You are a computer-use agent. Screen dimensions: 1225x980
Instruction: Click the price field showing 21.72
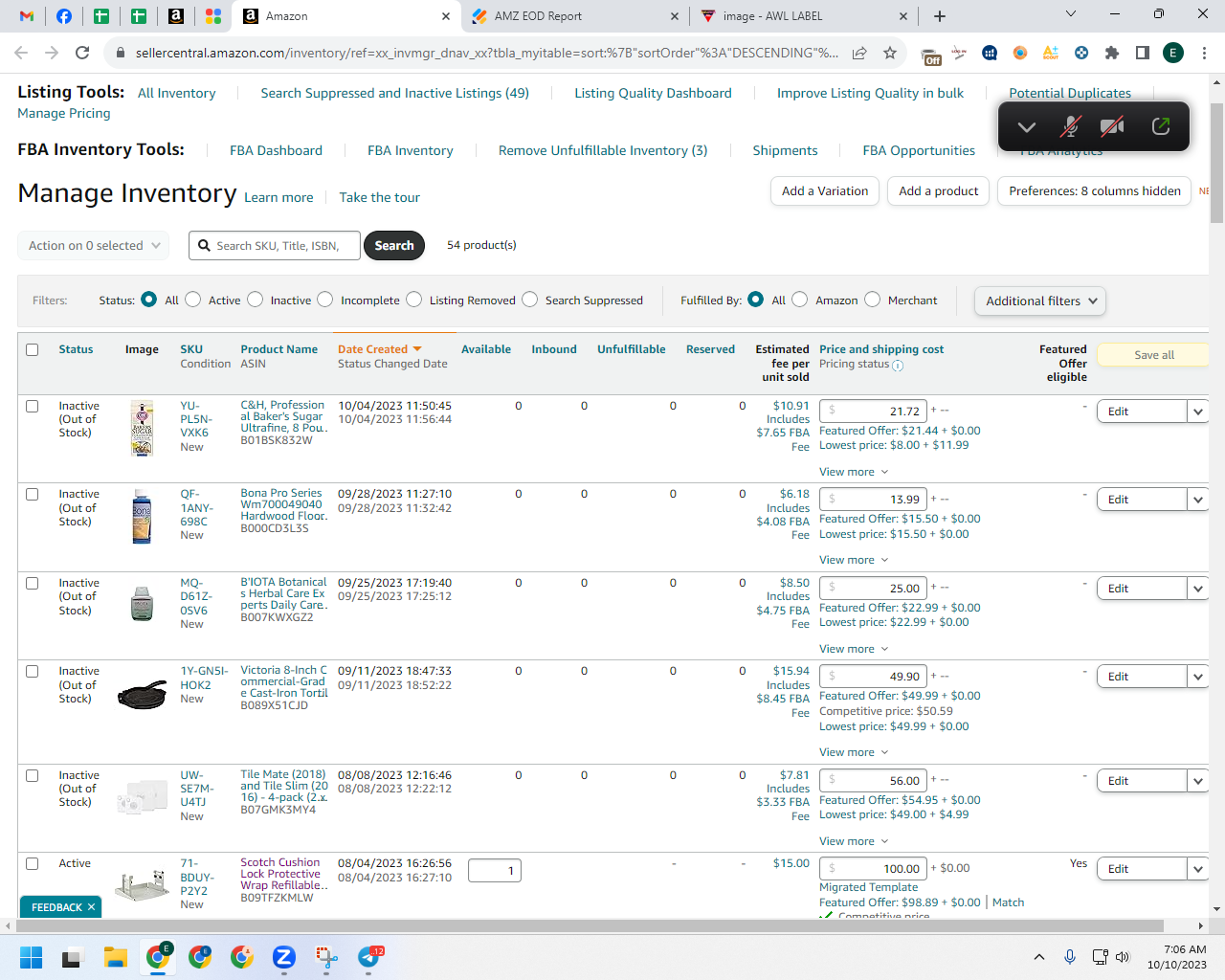(x=874, y=412)
